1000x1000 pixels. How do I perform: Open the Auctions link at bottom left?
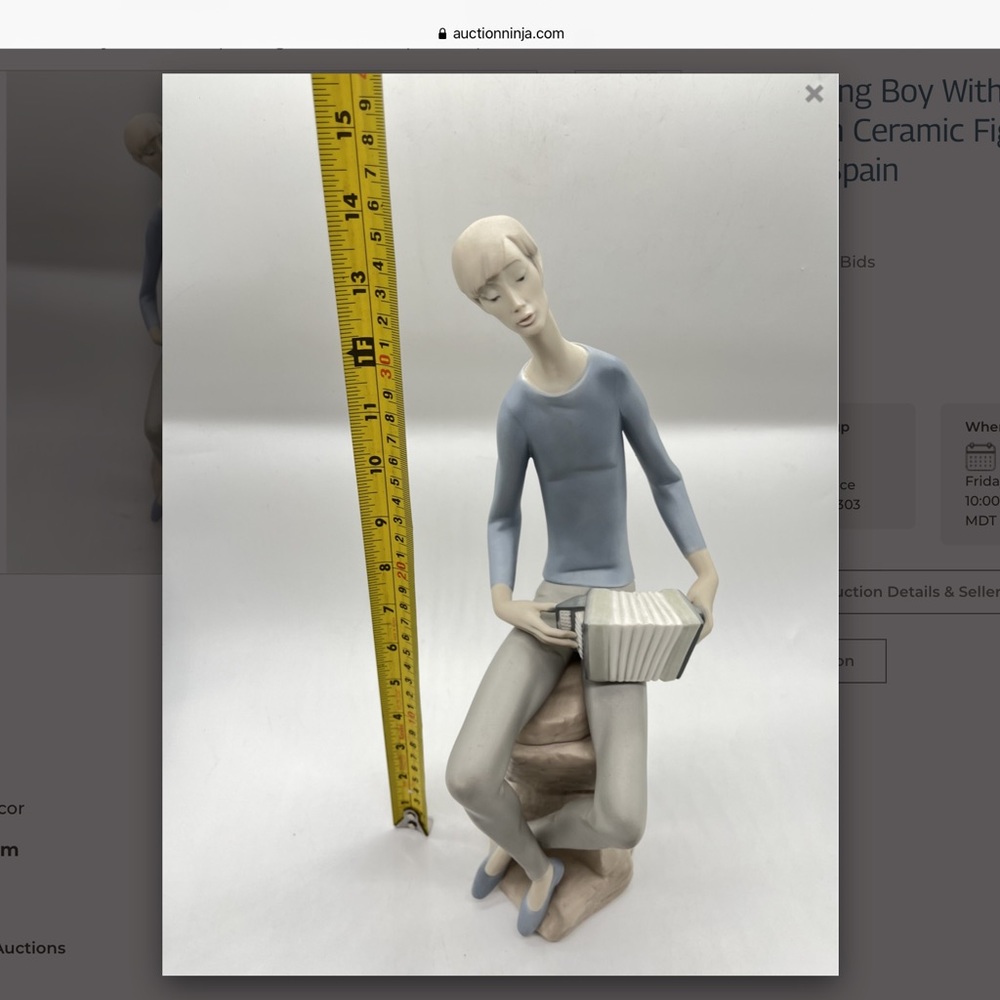point(33,948)
